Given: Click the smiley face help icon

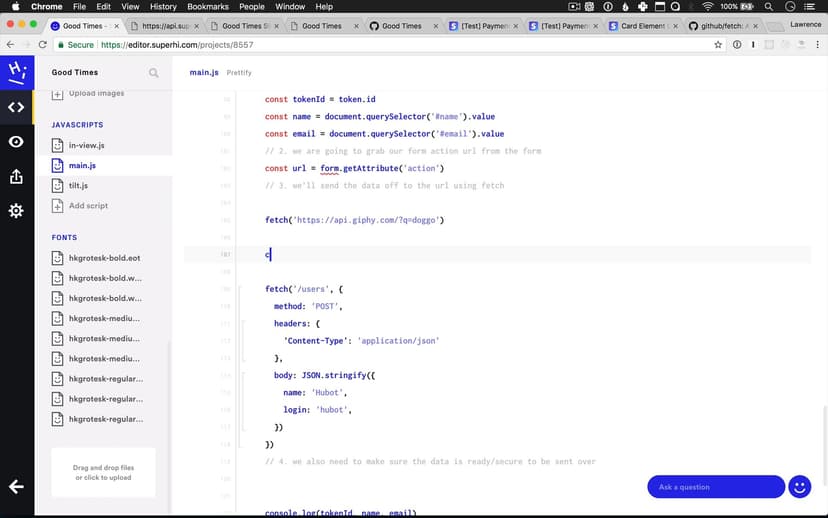Looking at the screenshot, I should point(799,487).
